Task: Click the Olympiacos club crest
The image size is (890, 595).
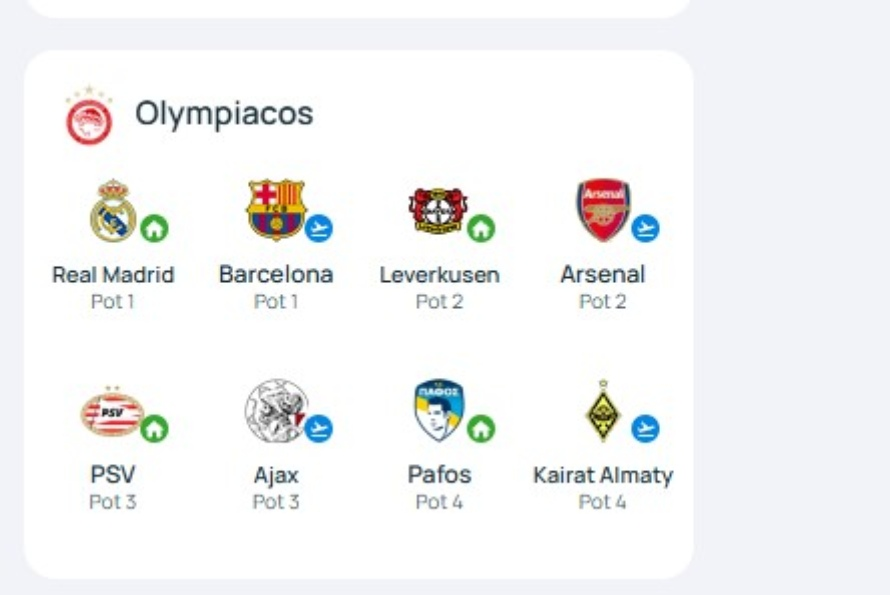Action: pos(89,117)
